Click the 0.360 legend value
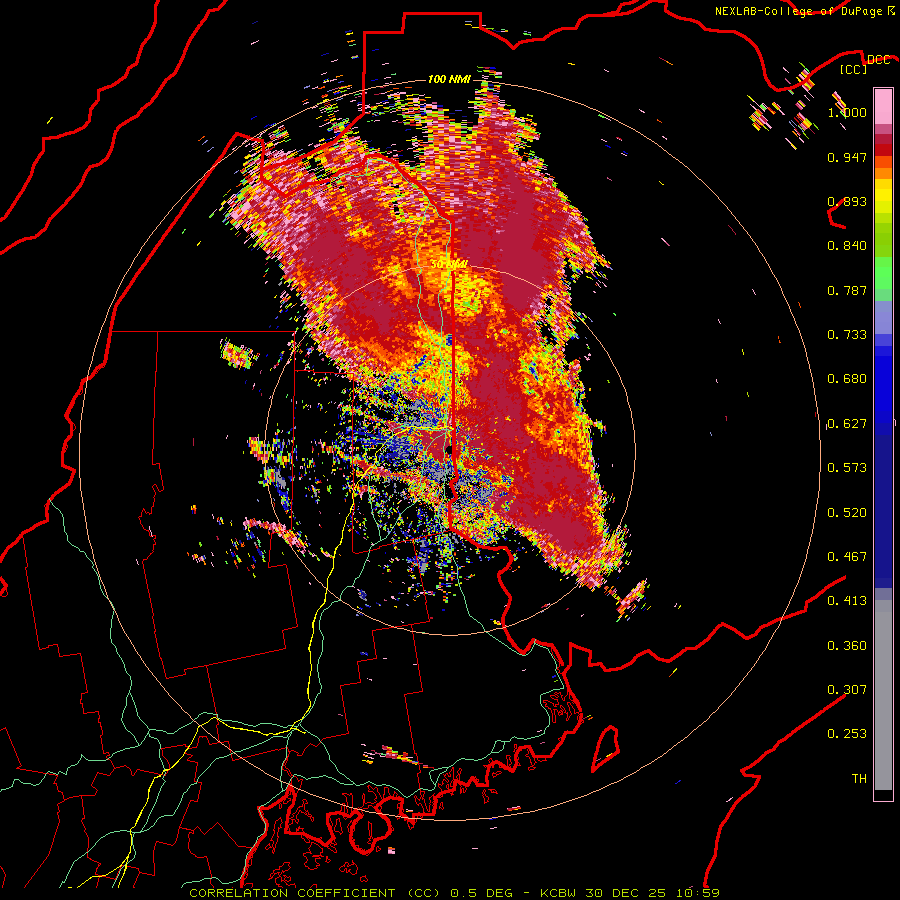900x900 pixels. tap(847, 646)
